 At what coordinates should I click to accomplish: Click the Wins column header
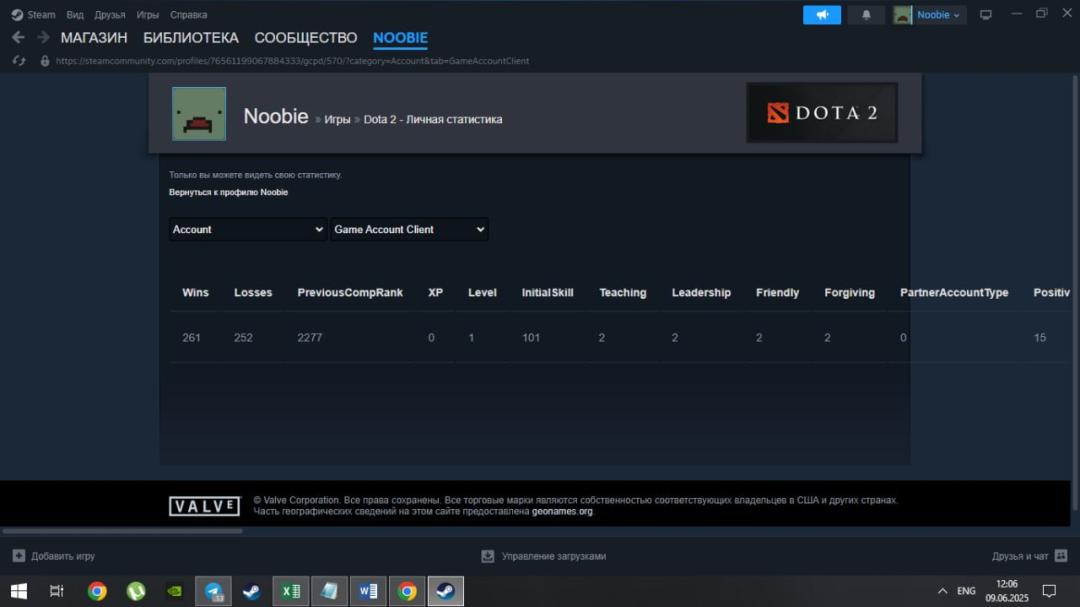[195, 292]
